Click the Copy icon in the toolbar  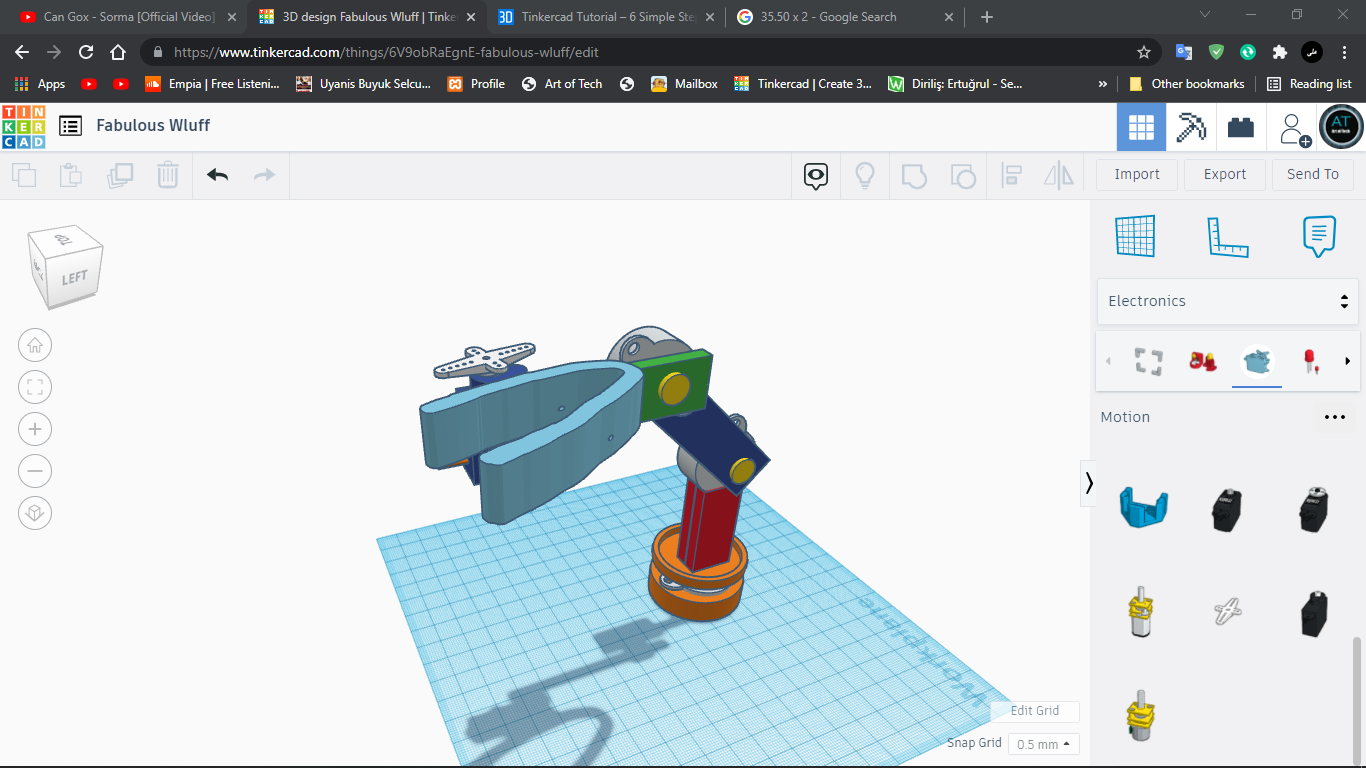pos(24,174)
